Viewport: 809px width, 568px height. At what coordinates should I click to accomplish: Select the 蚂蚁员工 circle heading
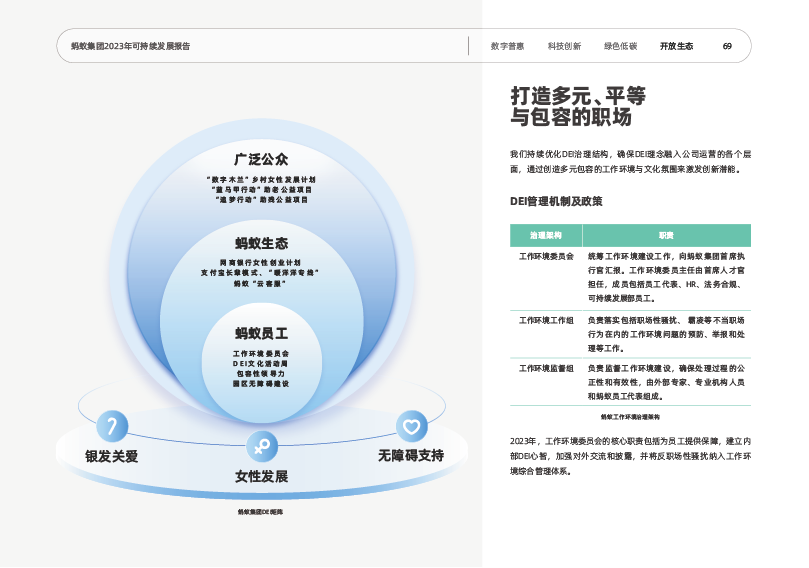(261, 333)
